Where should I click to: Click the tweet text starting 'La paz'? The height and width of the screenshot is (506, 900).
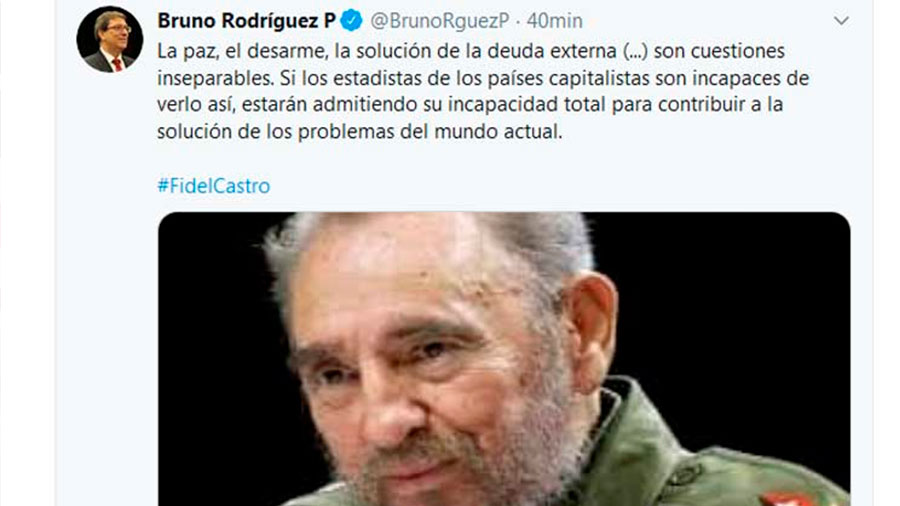(483, 91)
